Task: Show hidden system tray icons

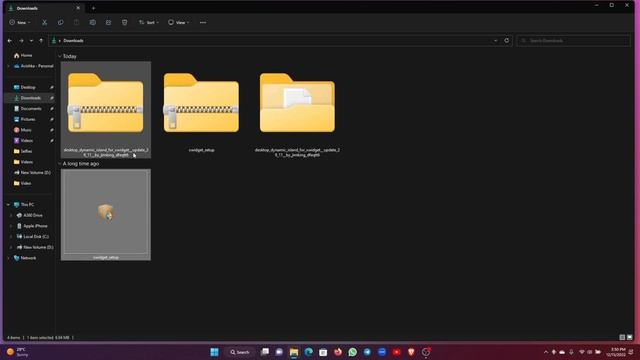Action: click(546, 352)
